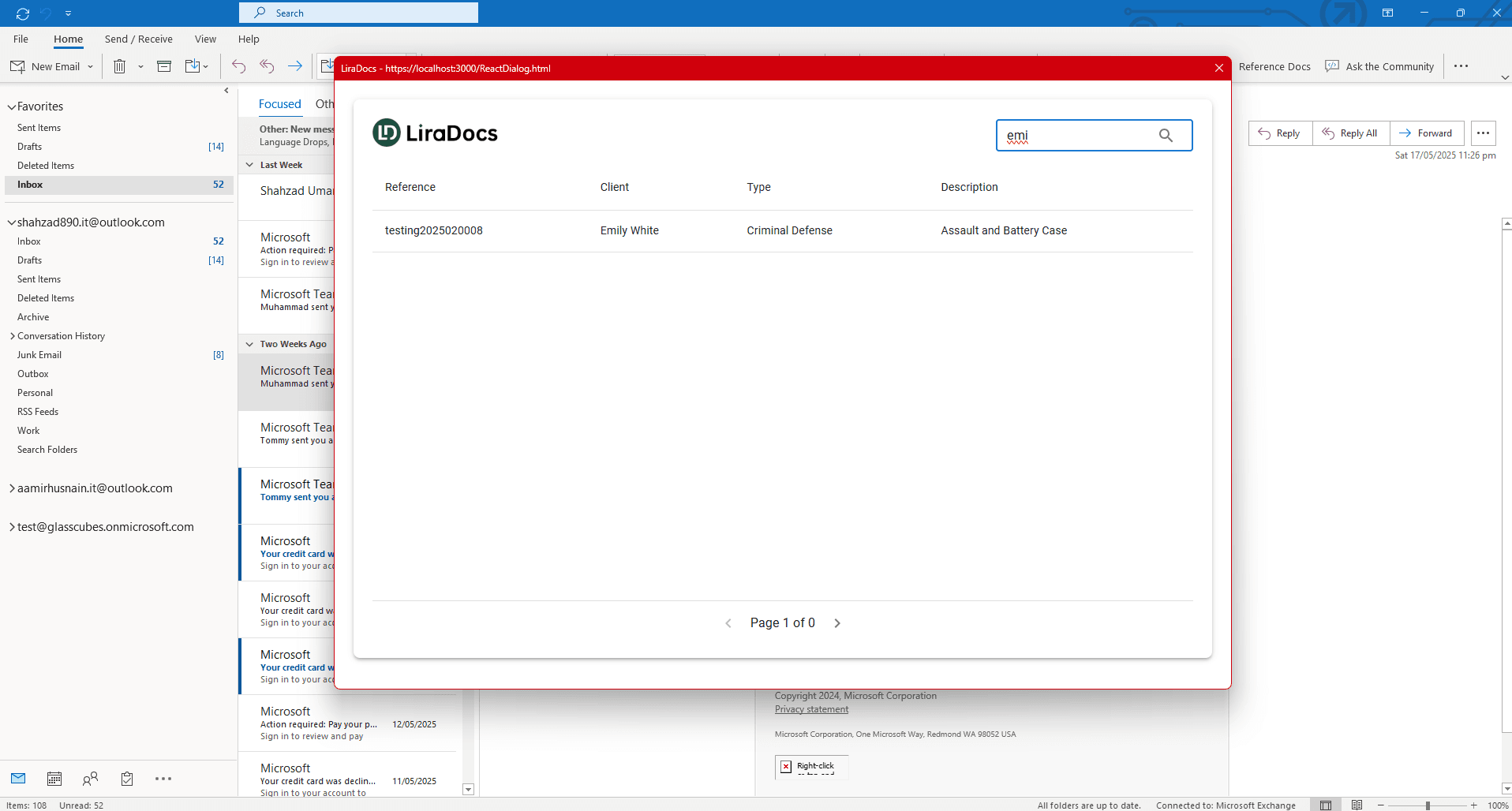
Task: Click Forward in reading pane
Action: coord(1427,133)
